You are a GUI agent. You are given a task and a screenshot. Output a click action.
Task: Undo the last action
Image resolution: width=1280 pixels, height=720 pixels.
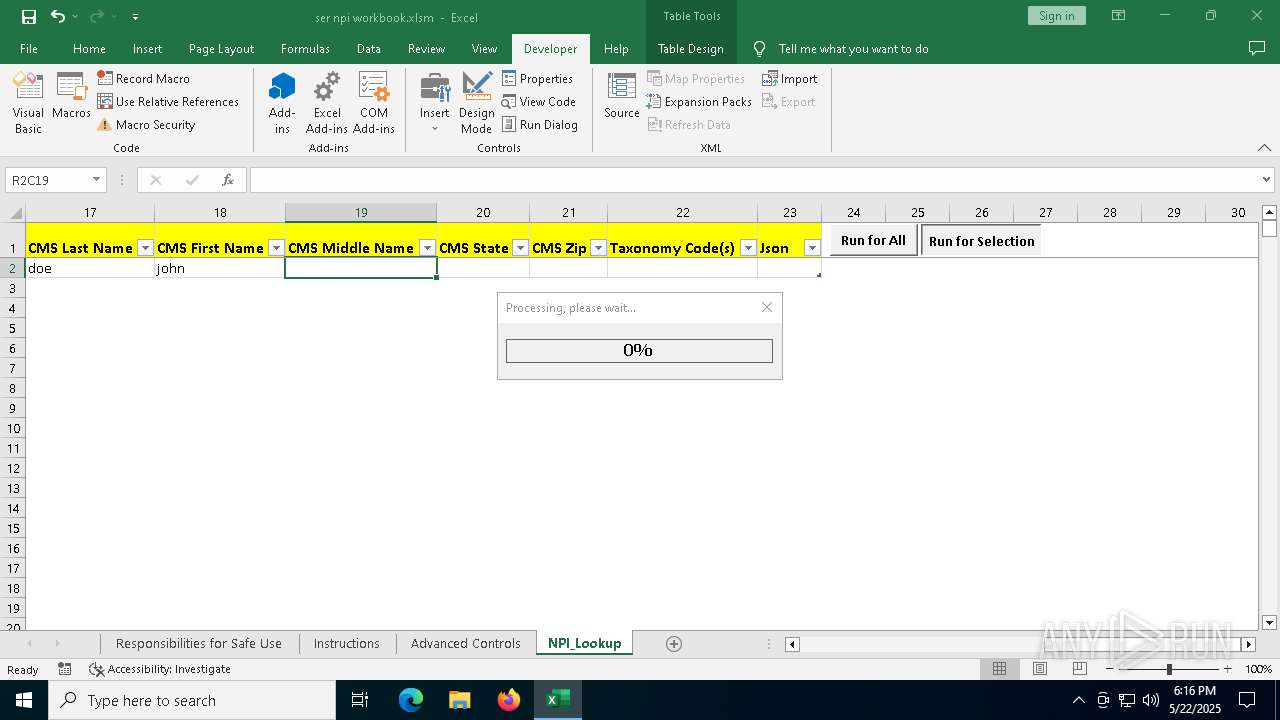pos(58,16)
